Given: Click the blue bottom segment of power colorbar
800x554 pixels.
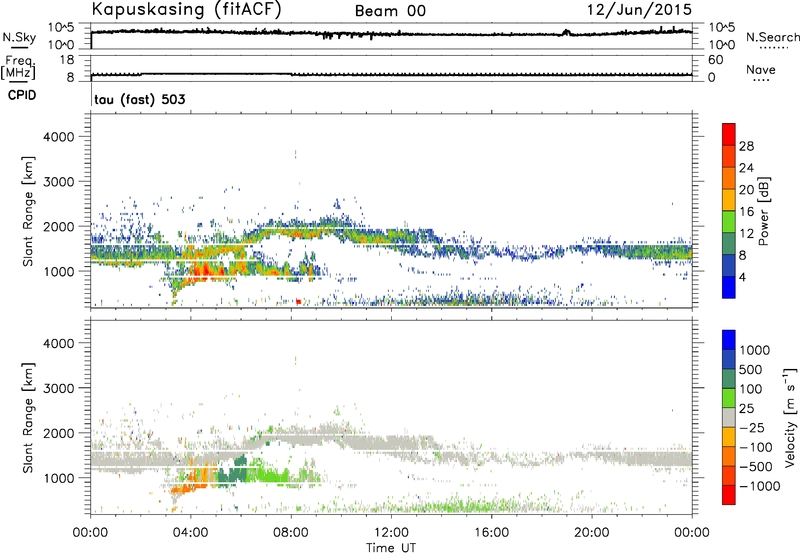Looking at the screenshot, I should pos(729,287).
